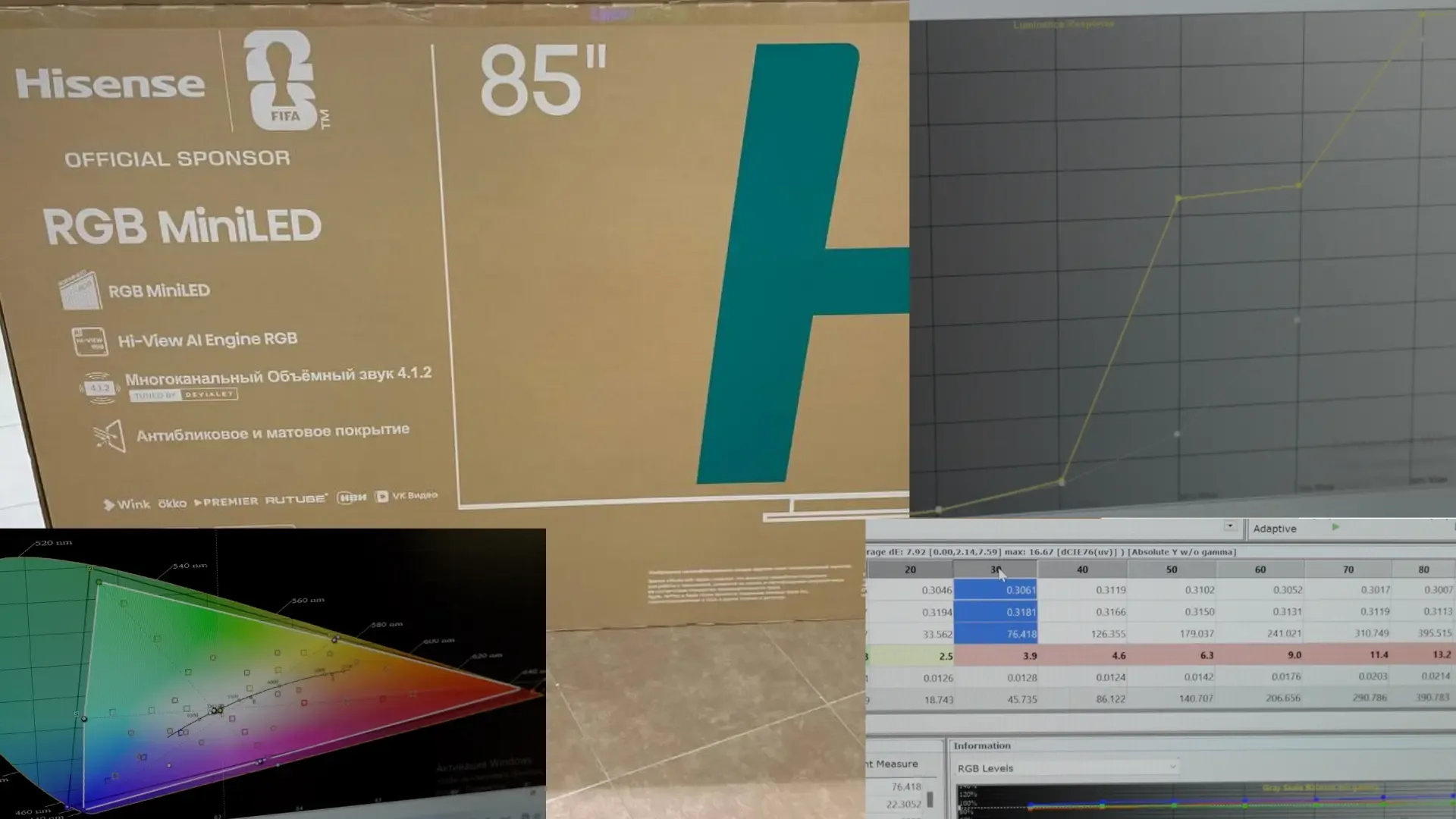
Task: Select the 70 column header
Action: (1348, 570)
